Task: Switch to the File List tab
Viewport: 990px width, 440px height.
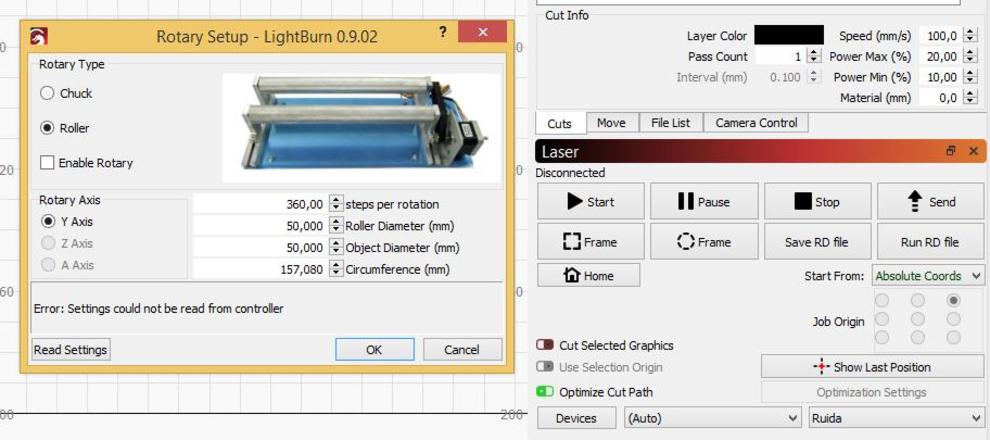Action: [x=671, y=123]
